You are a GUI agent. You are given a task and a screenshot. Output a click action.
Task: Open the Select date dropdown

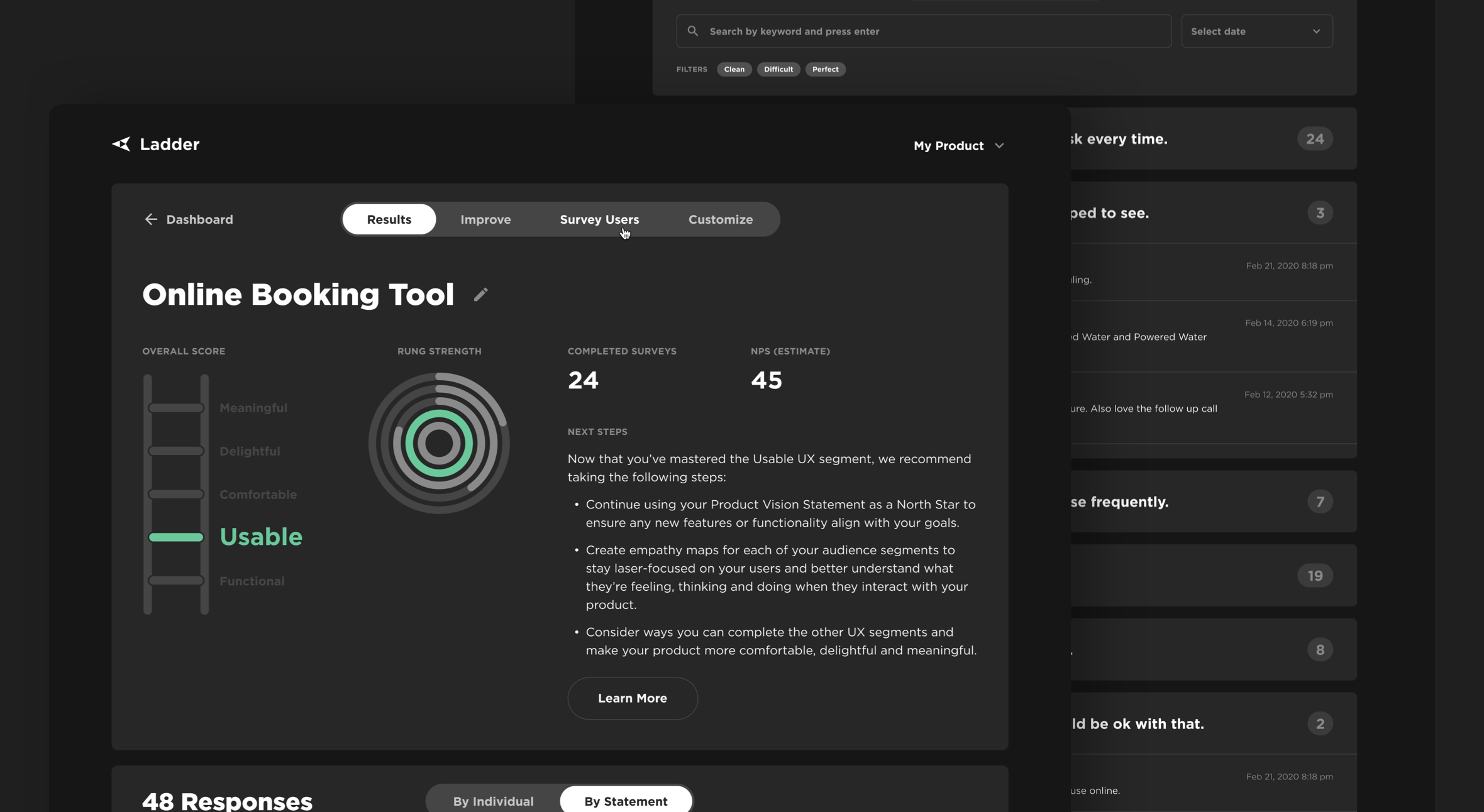pos(1256,31)
